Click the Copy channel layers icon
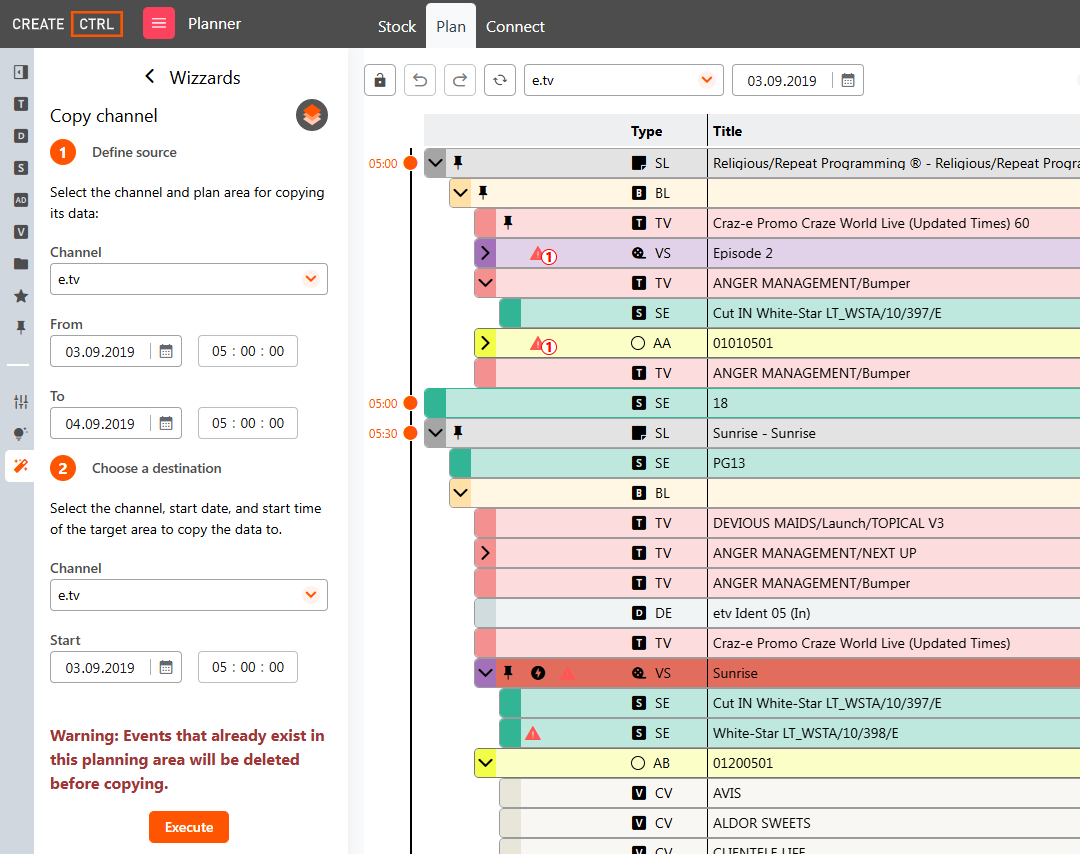This screenshot has width=1080, height=854. 312,115
